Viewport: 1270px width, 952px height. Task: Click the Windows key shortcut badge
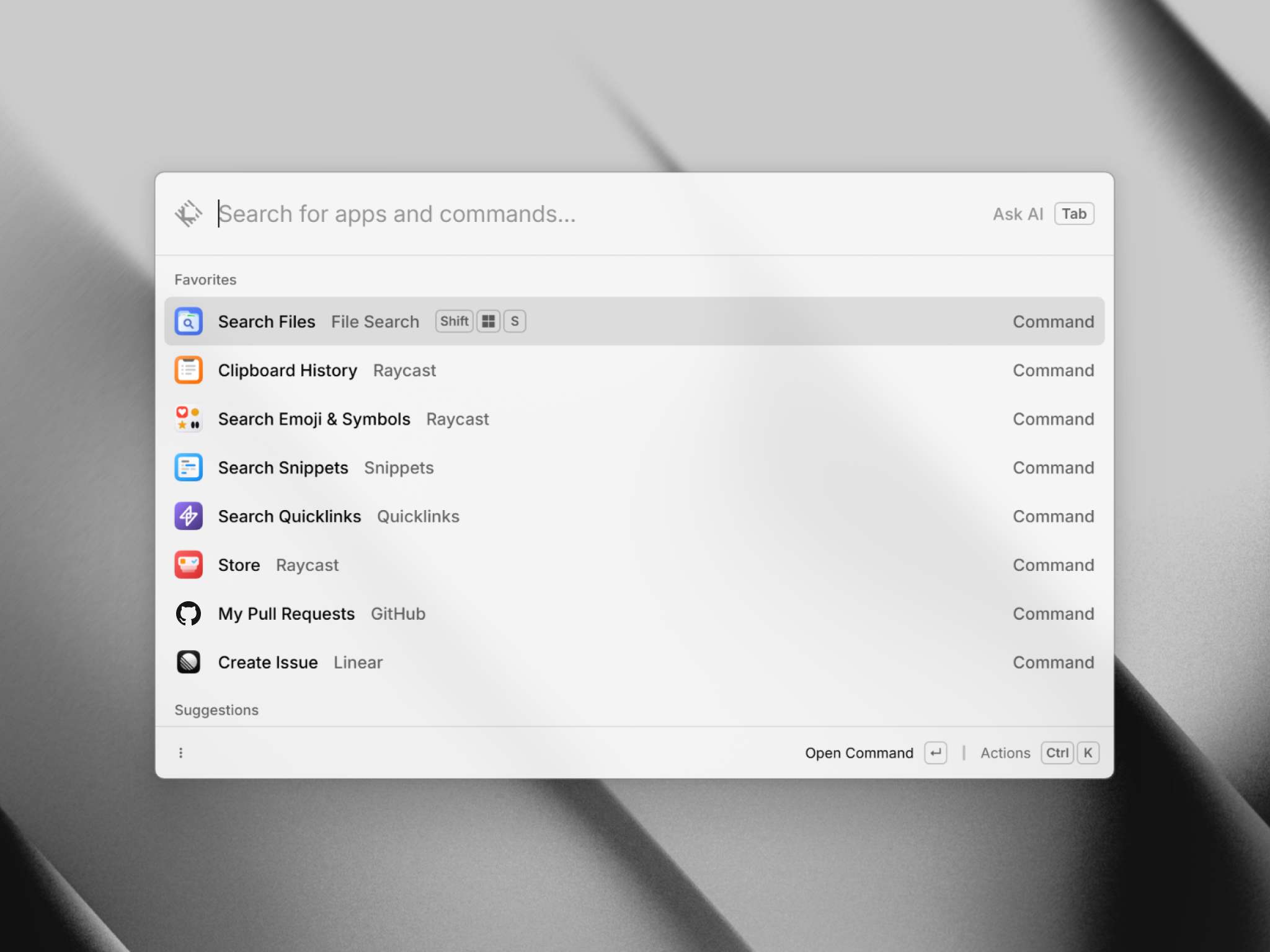pyautogui.click(x=489, y=321)
